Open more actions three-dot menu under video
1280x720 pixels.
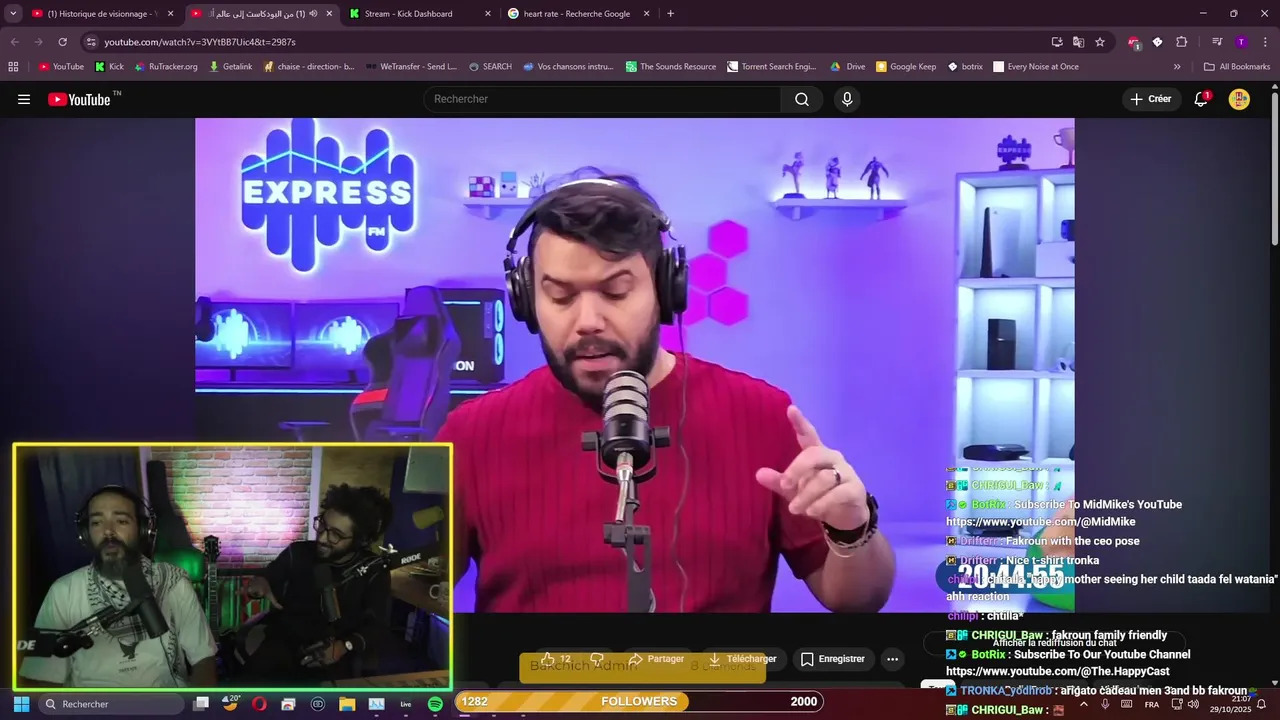click(x=892, y=659)
